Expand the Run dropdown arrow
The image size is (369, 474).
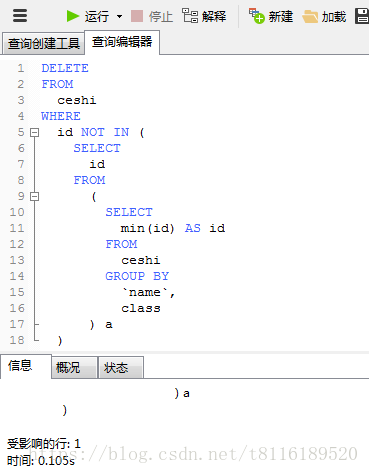(119, 16)
